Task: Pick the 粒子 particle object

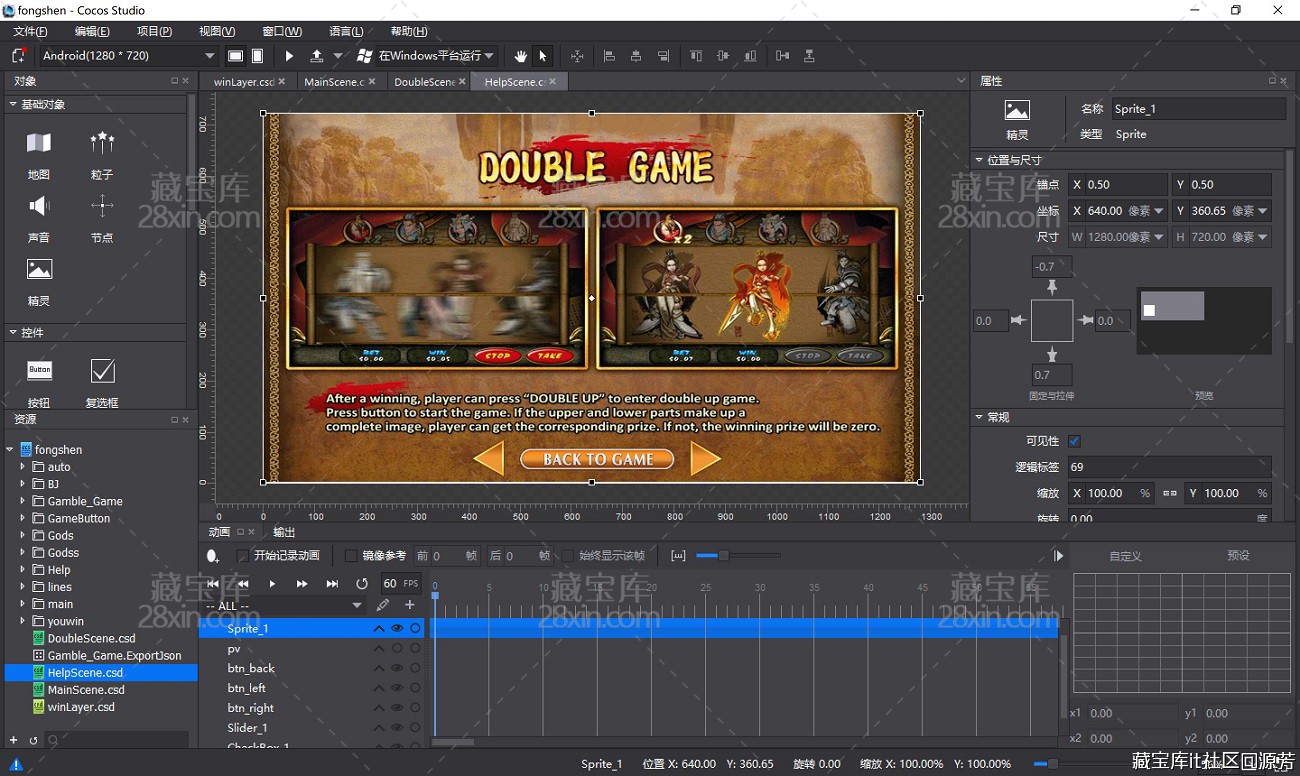Action: [x=102, y=153]
